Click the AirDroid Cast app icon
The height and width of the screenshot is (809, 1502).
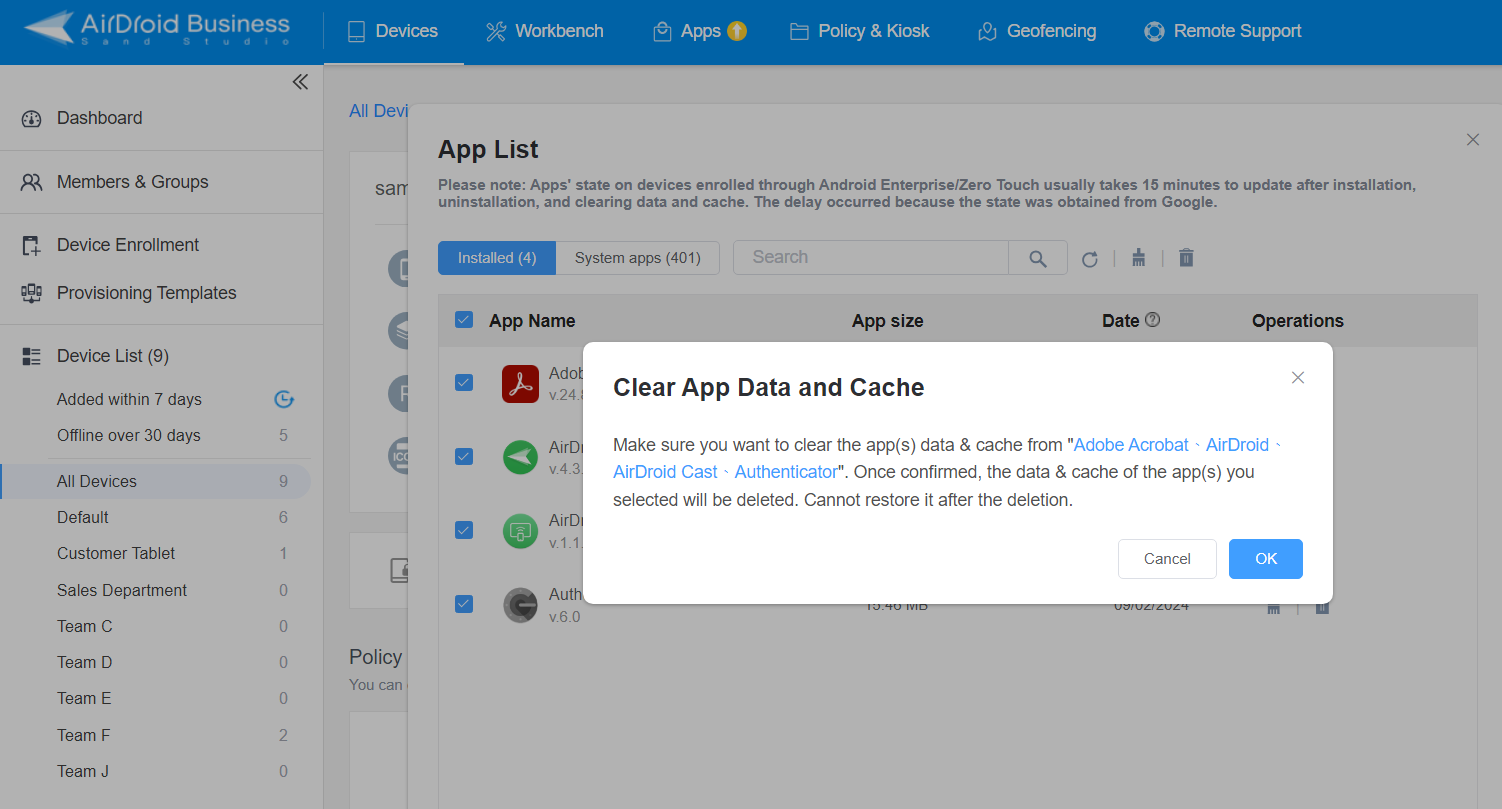point(520,531)
